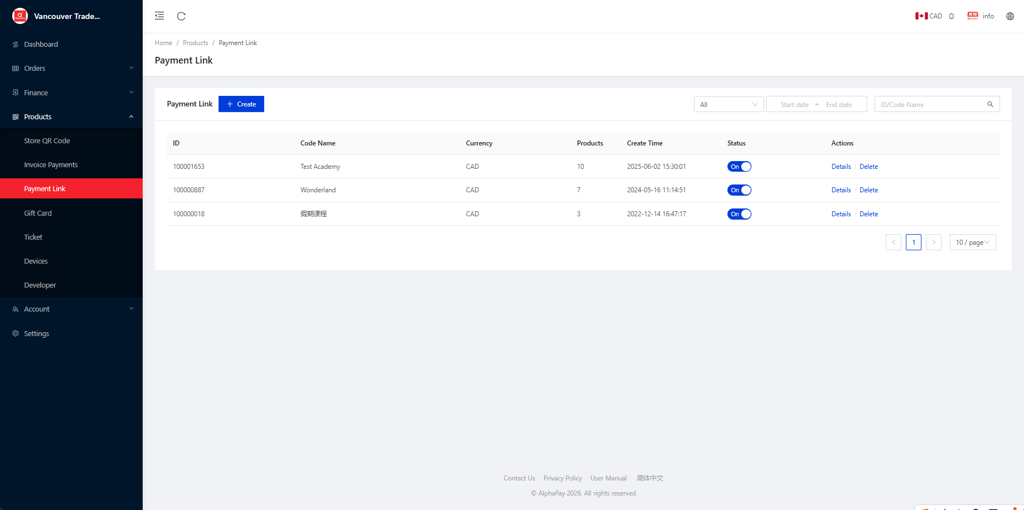
Task: Open the All status filter dropdown
Action: click(x=728, y=104)
